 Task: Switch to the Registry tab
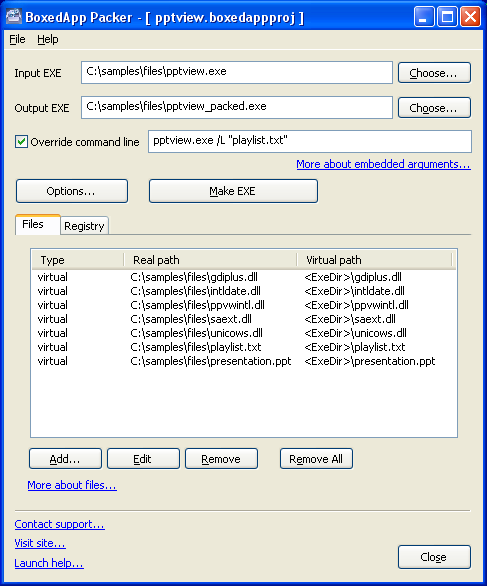coord(84,226)
